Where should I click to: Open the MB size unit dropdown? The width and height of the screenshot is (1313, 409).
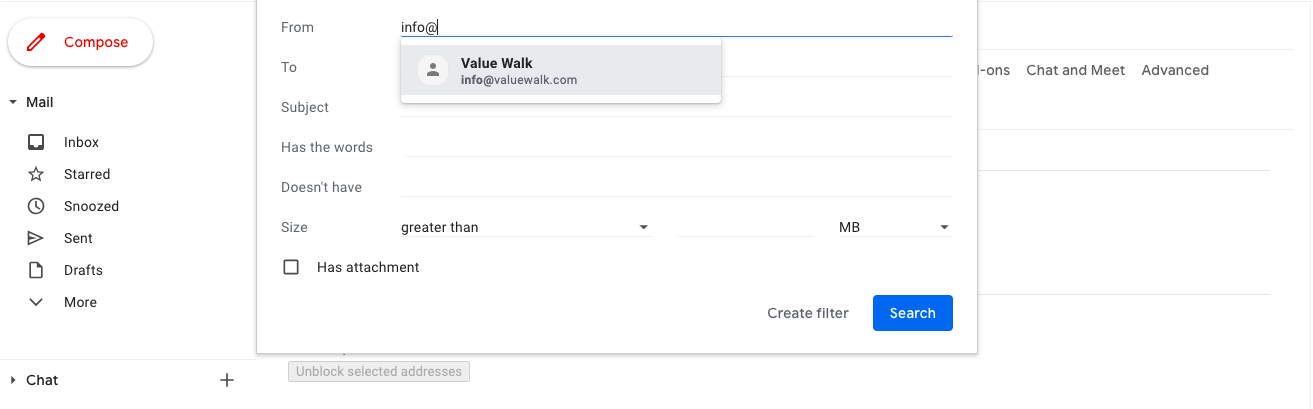tap(894, 227)
